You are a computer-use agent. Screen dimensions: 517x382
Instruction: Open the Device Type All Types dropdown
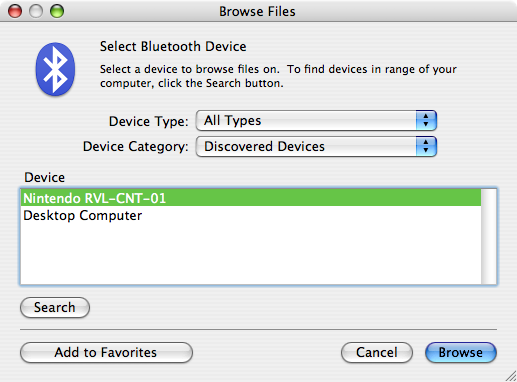316,120
